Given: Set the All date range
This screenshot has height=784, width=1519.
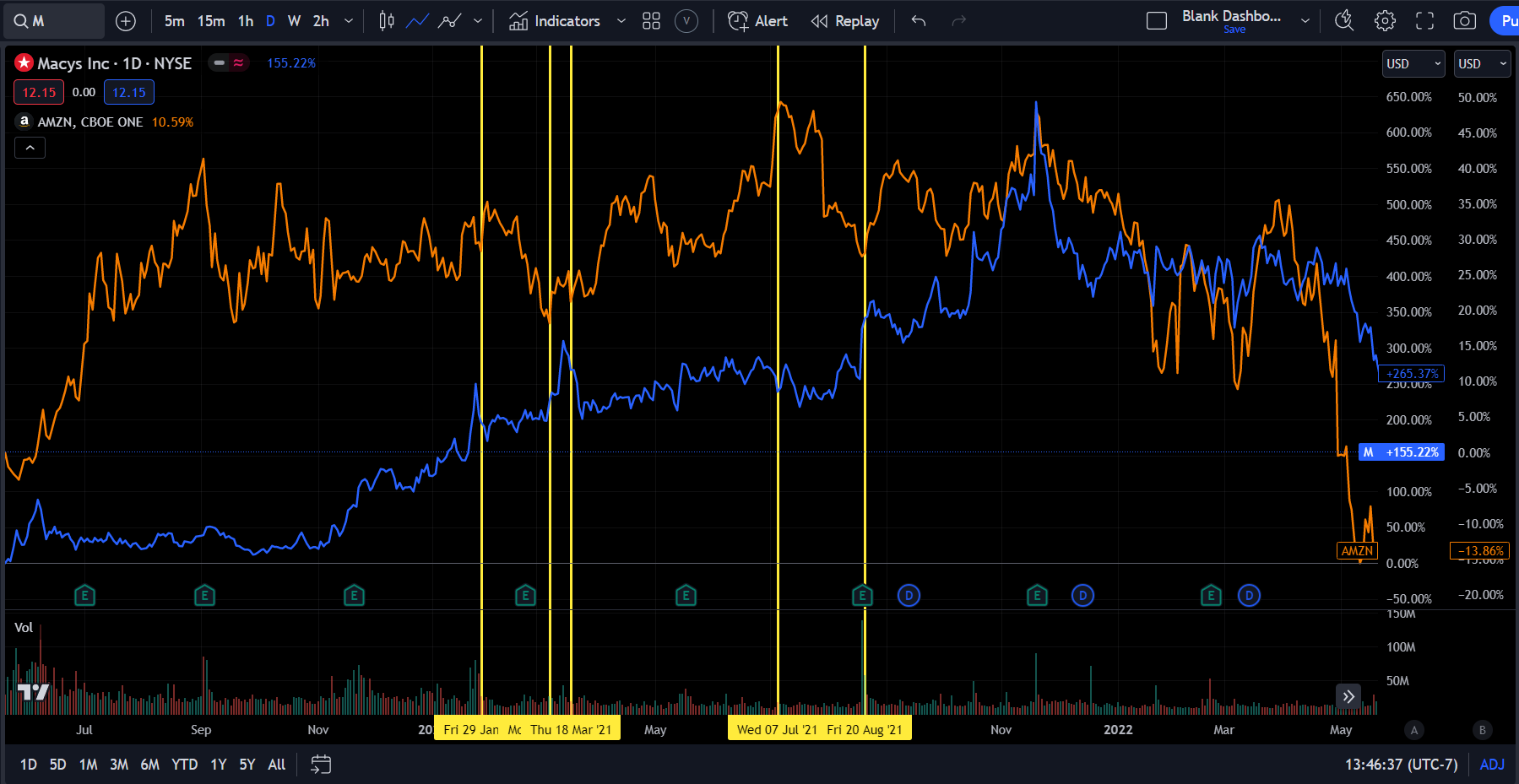Looking at the screenshot, I should (277, 765).
